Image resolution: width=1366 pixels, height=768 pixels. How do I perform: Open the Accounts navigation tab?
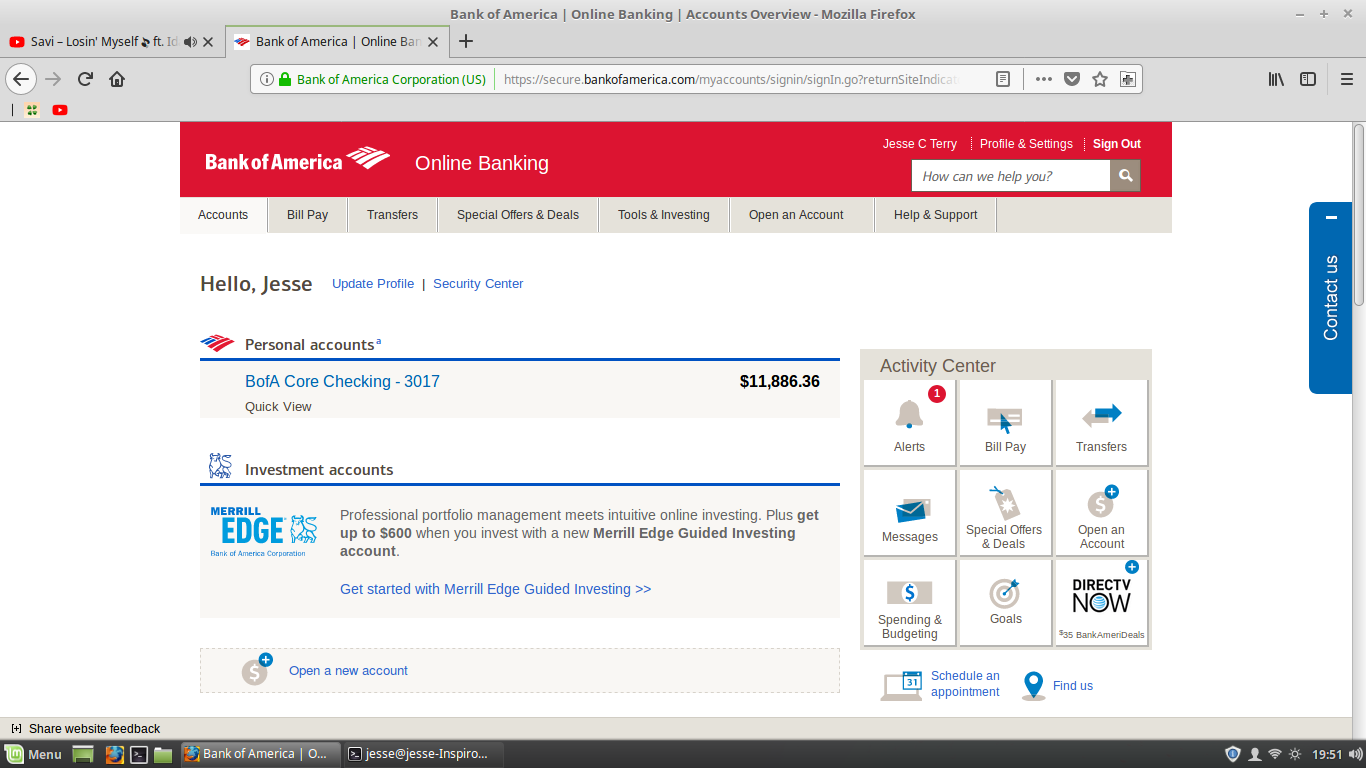coord(223,215)
